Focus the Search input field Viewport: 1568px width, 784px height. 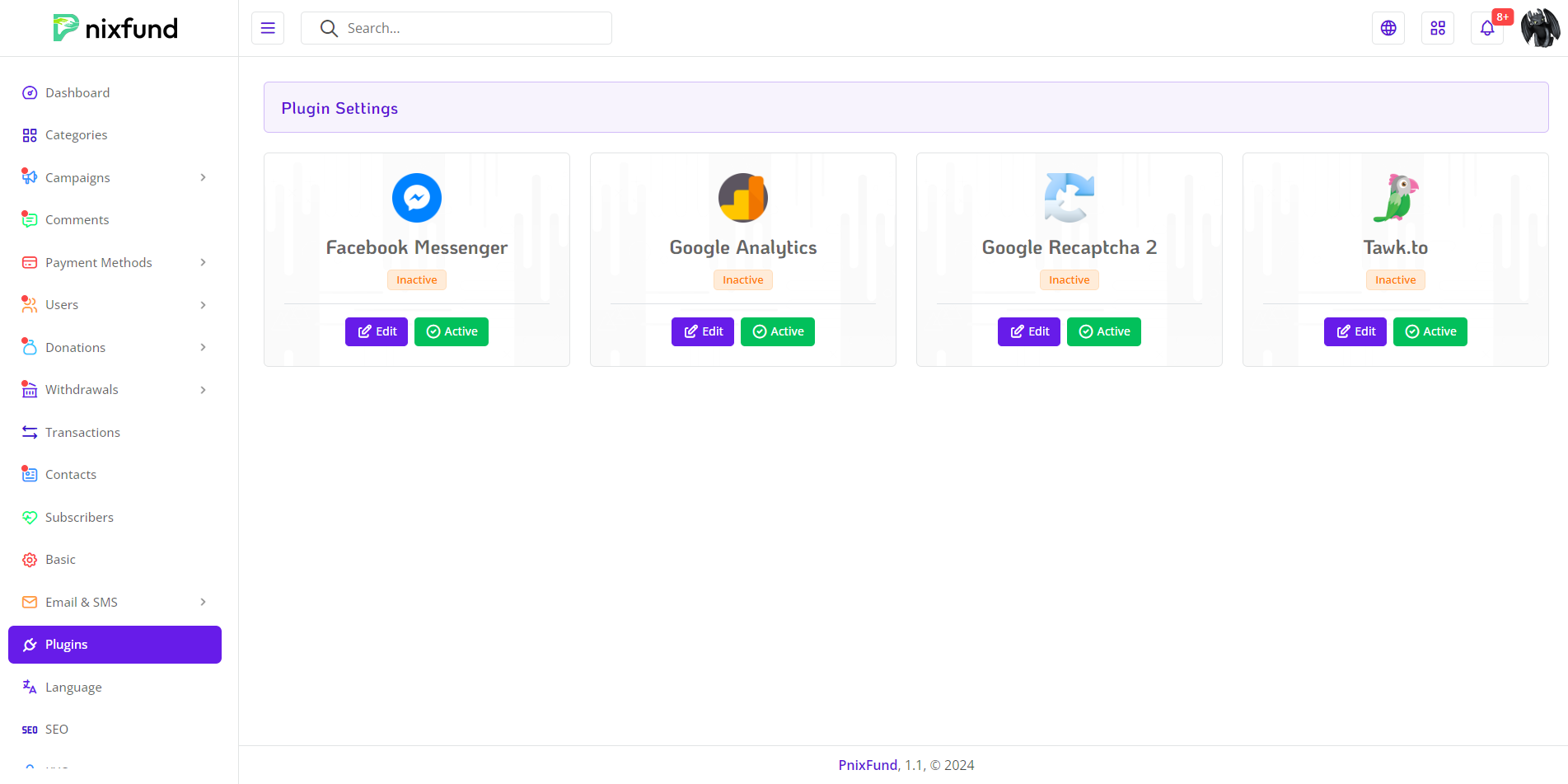coord(470,28)
